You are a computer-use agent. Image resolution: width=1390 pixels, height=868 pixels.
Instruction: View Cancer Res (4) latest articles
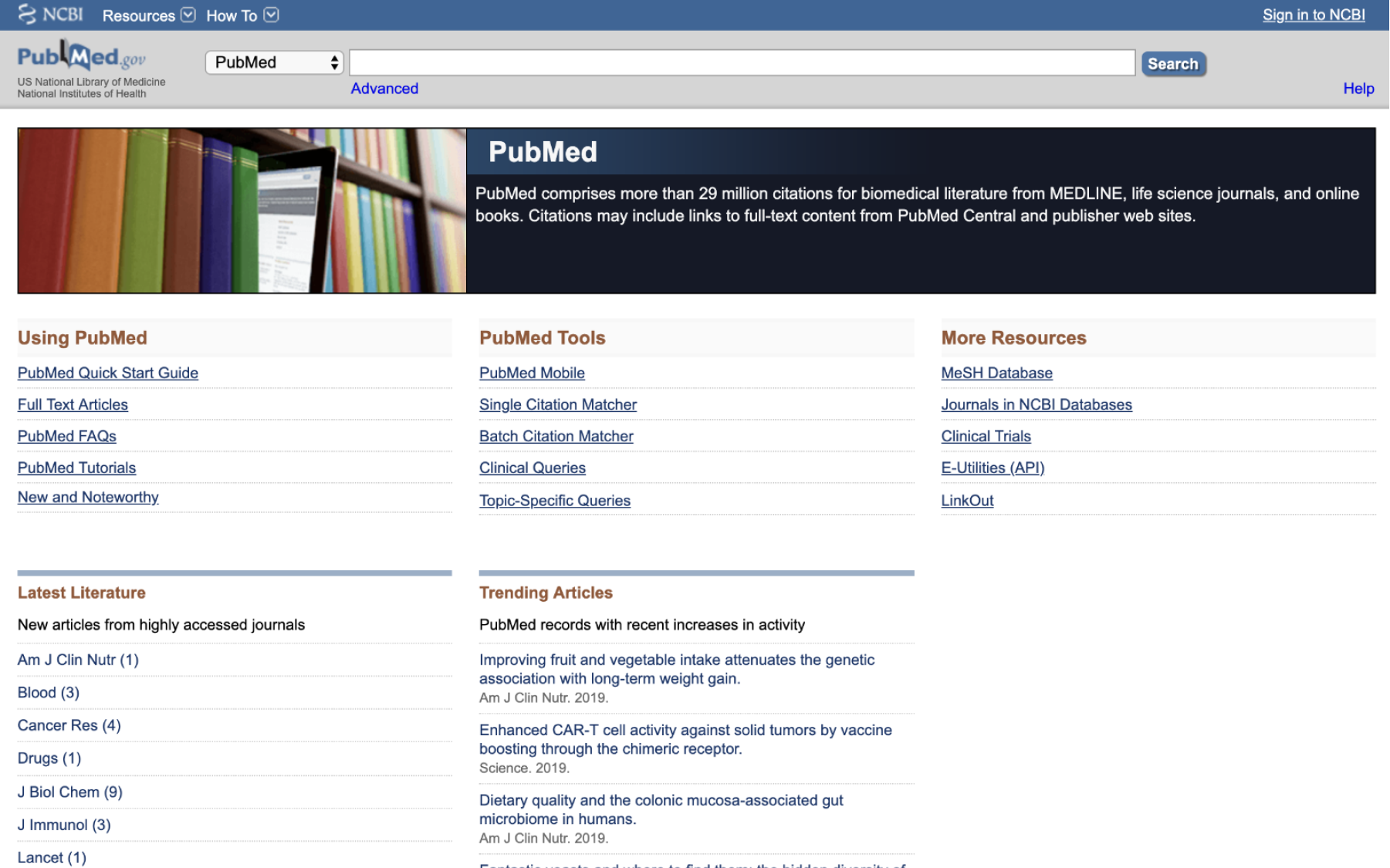tap(69, 725)
